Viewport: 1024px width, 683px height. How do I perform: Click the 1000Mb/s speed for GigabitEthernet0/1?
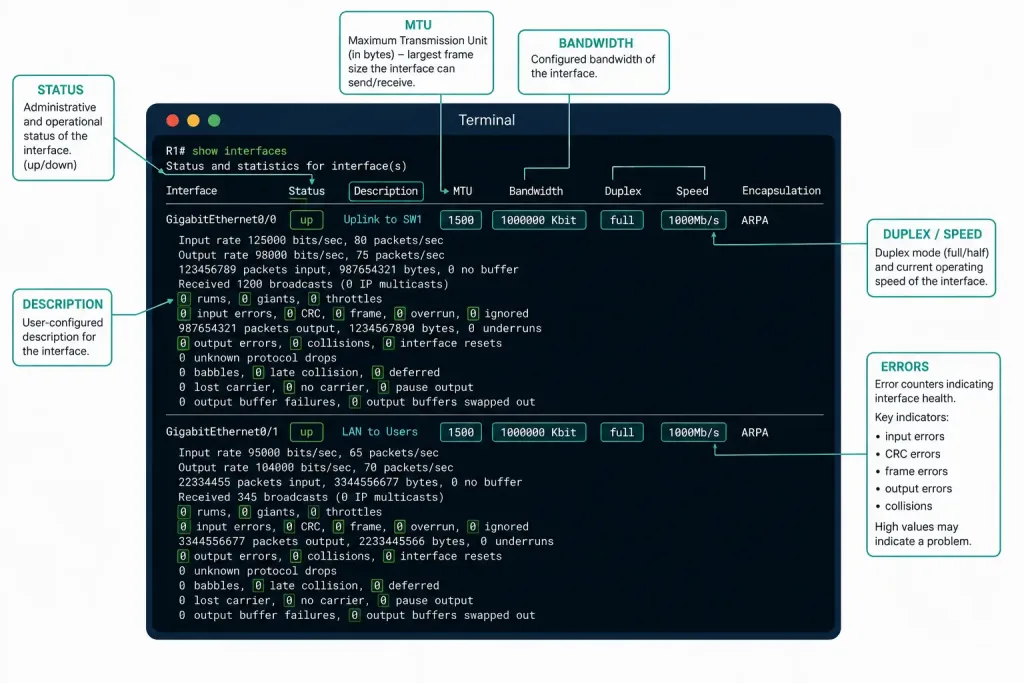point(694,432)
